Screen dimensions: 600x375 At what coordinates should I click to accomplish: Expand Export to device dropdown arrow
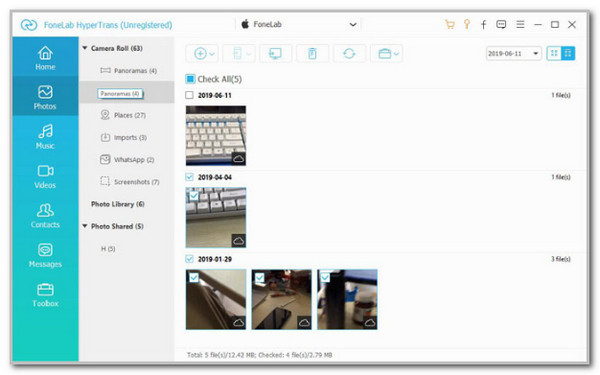(249, 54)
